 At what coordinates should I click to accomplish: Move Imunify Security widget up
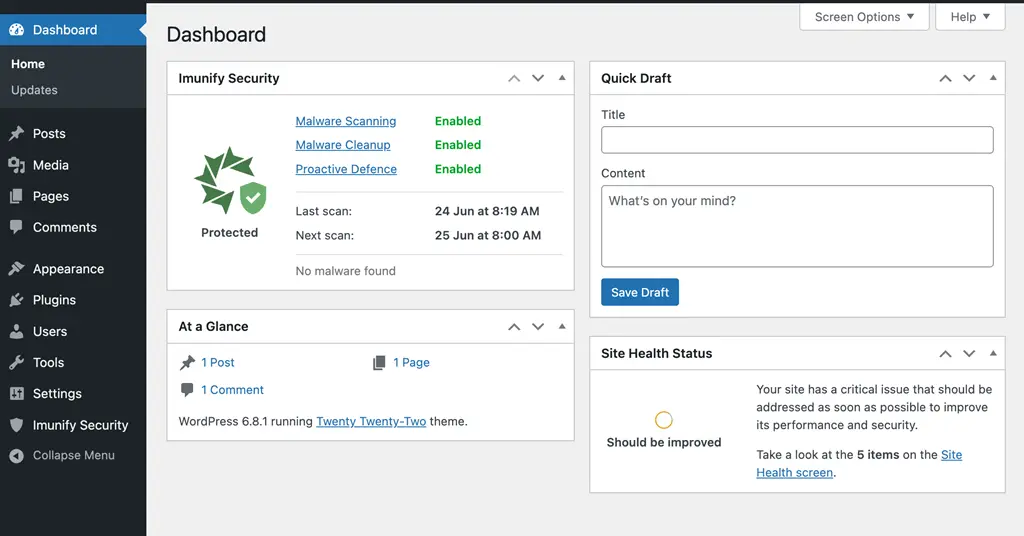pos(514,78)
